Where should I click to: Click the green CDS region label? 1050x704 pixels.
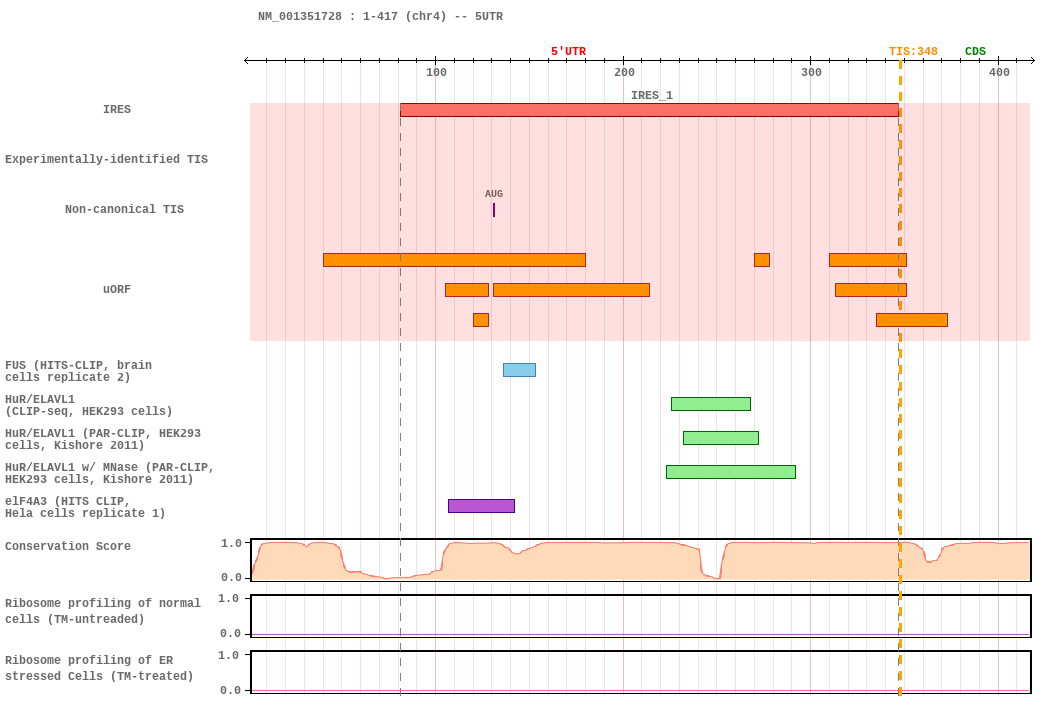pyautogui.click(x=975, y=52)
